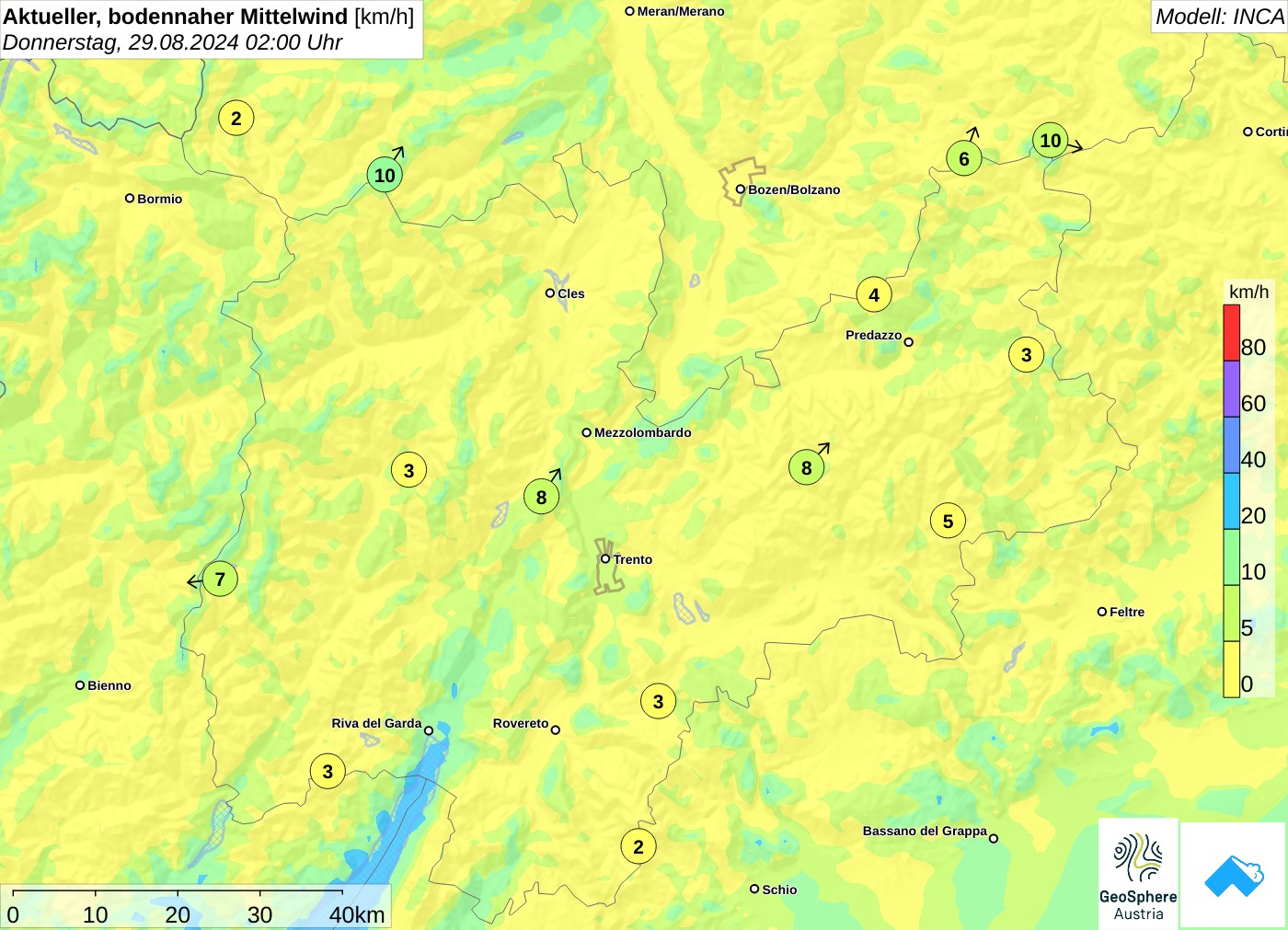Click the blue cloud logo beside GeoSphere
1288x930 pixels.
point(1234,875)
